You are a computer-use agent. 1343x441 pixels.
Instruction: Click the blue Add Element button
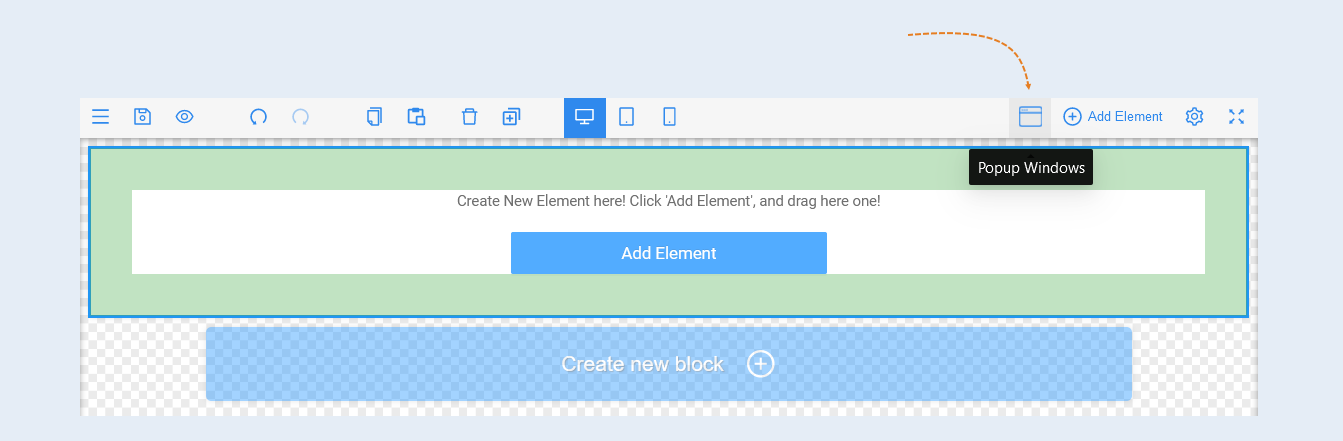669,253
